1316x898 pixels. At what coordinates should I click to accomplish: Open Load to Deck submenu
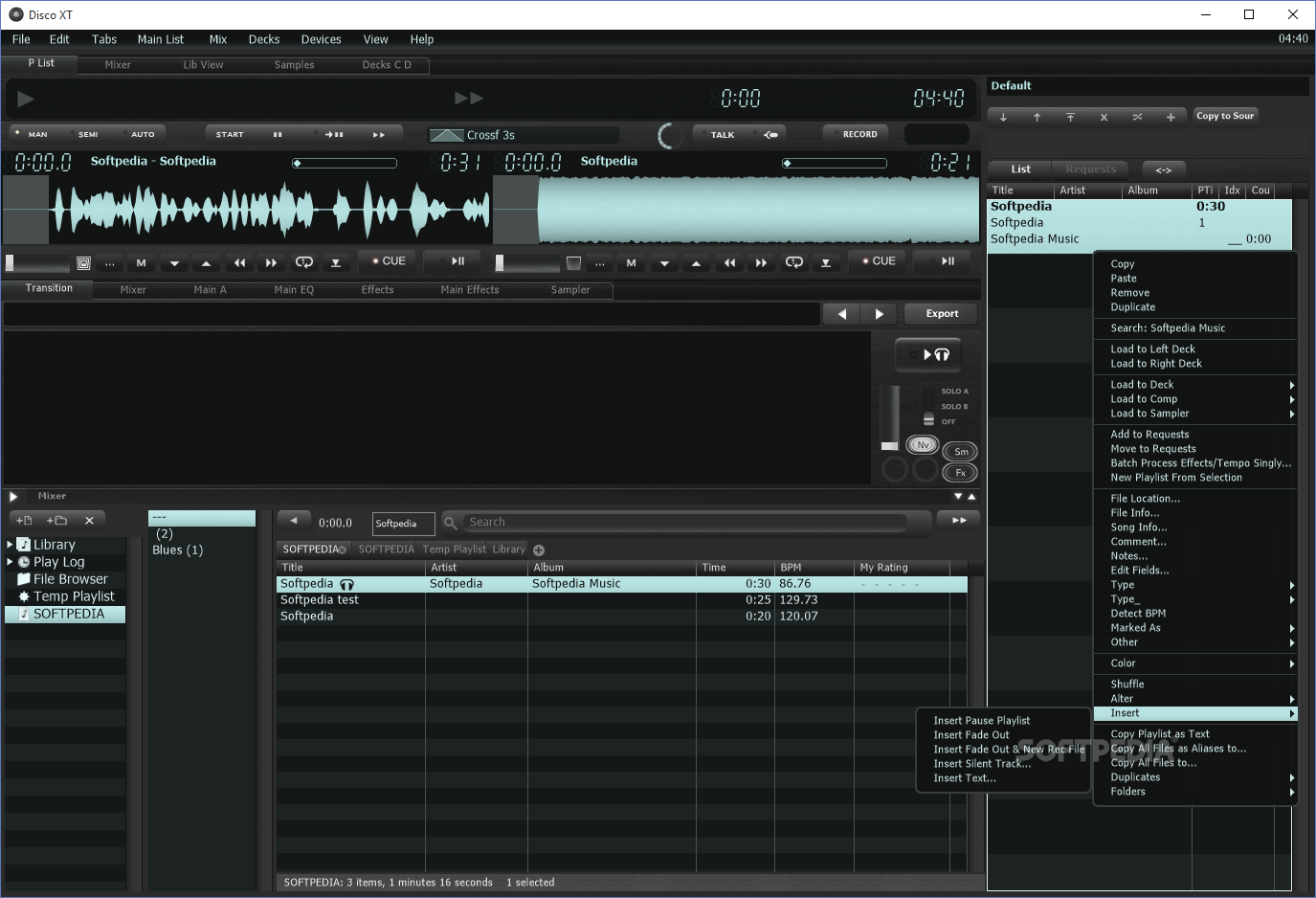click(x=1195, y=385)
